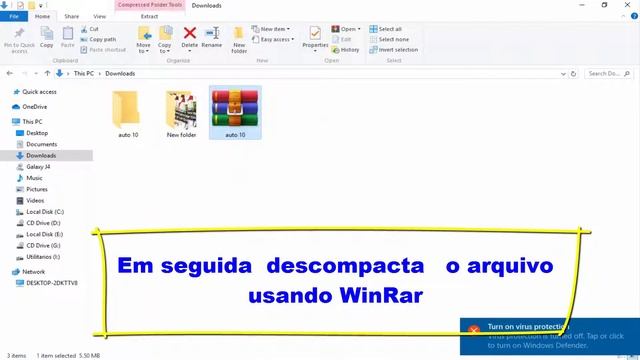Collapse the ribbon with the chevron

point(623,16)
